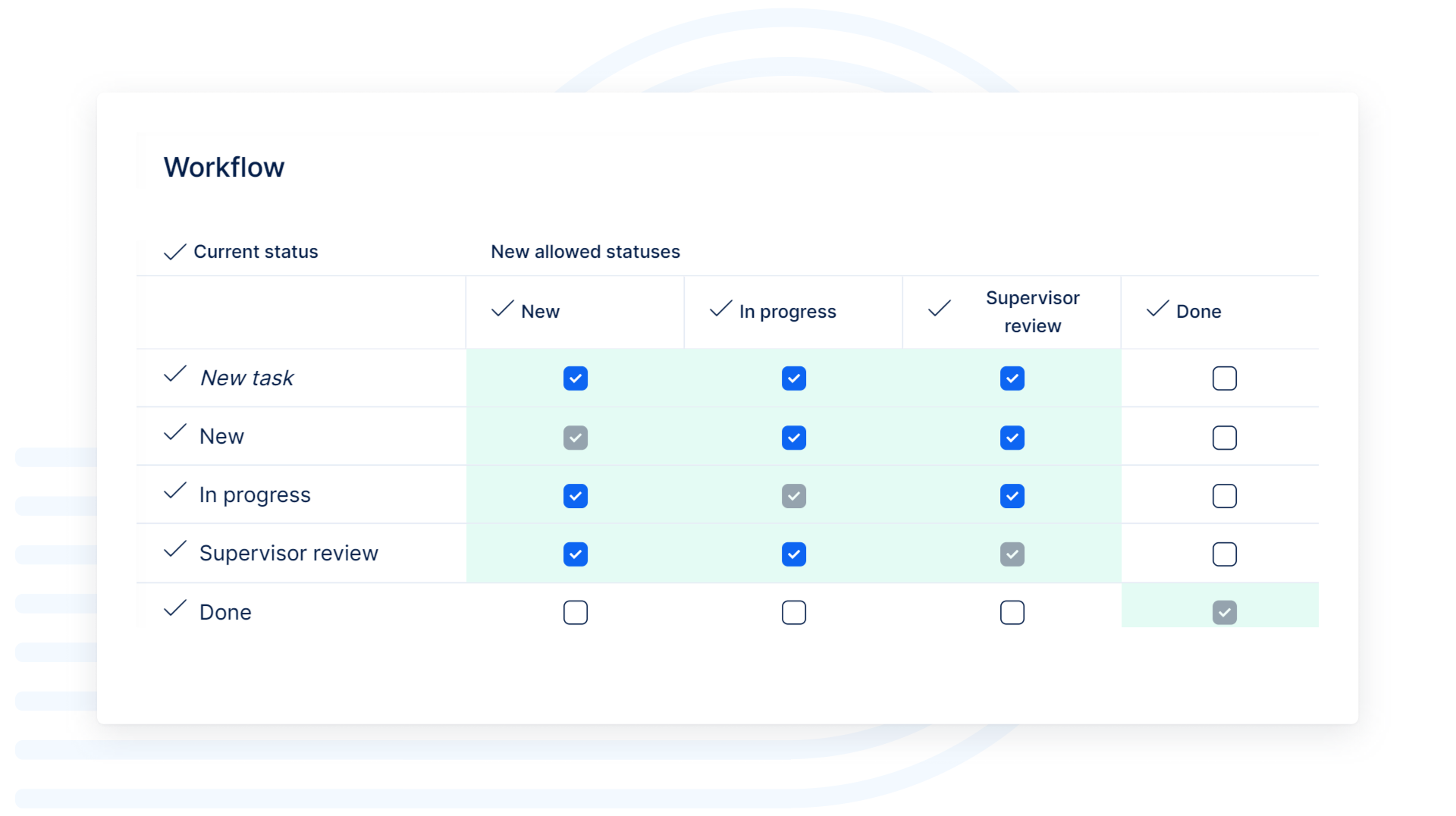1456x816 pixels.
Task: Uncheck New to In progress transition
Action: pos(793,438)
